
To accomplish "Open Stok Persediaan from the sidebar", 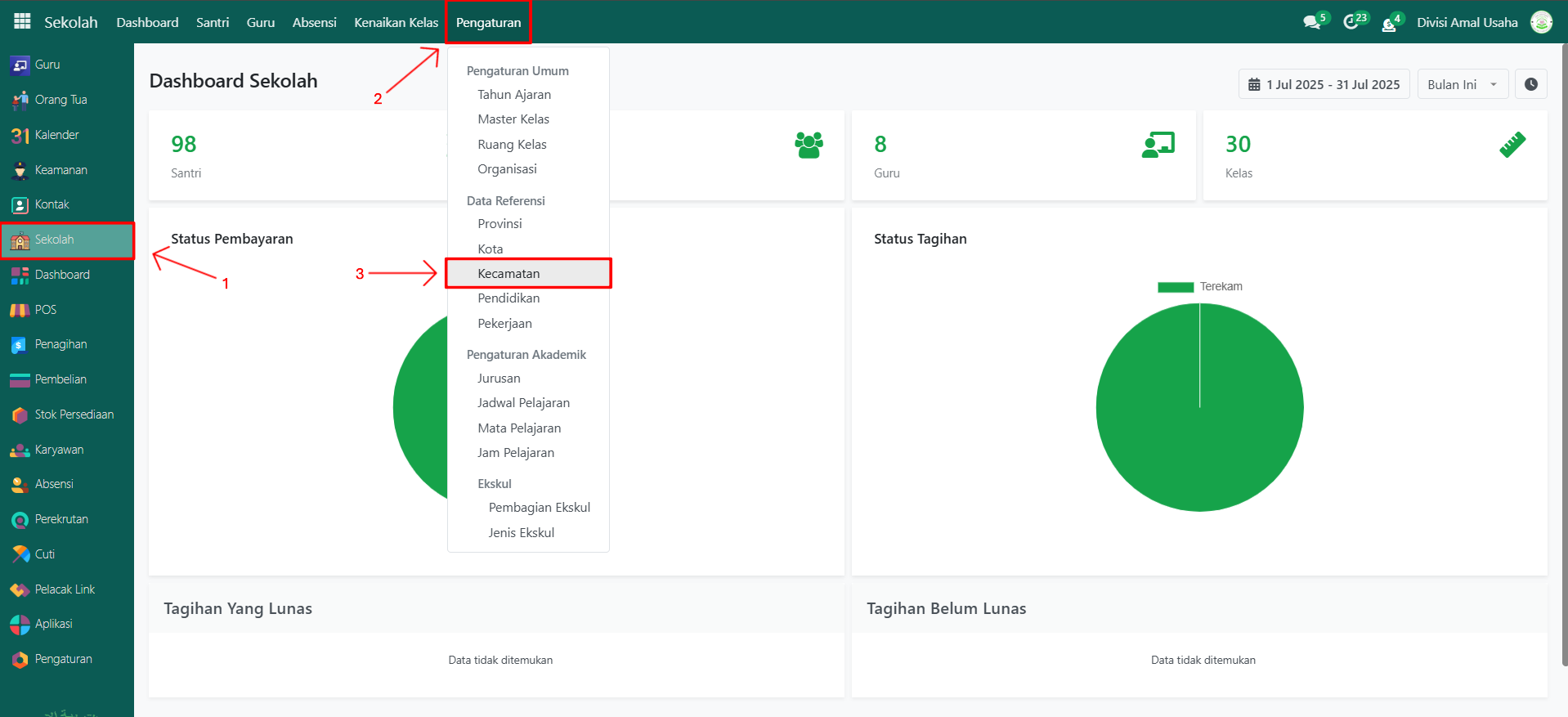I will point(74,415).
